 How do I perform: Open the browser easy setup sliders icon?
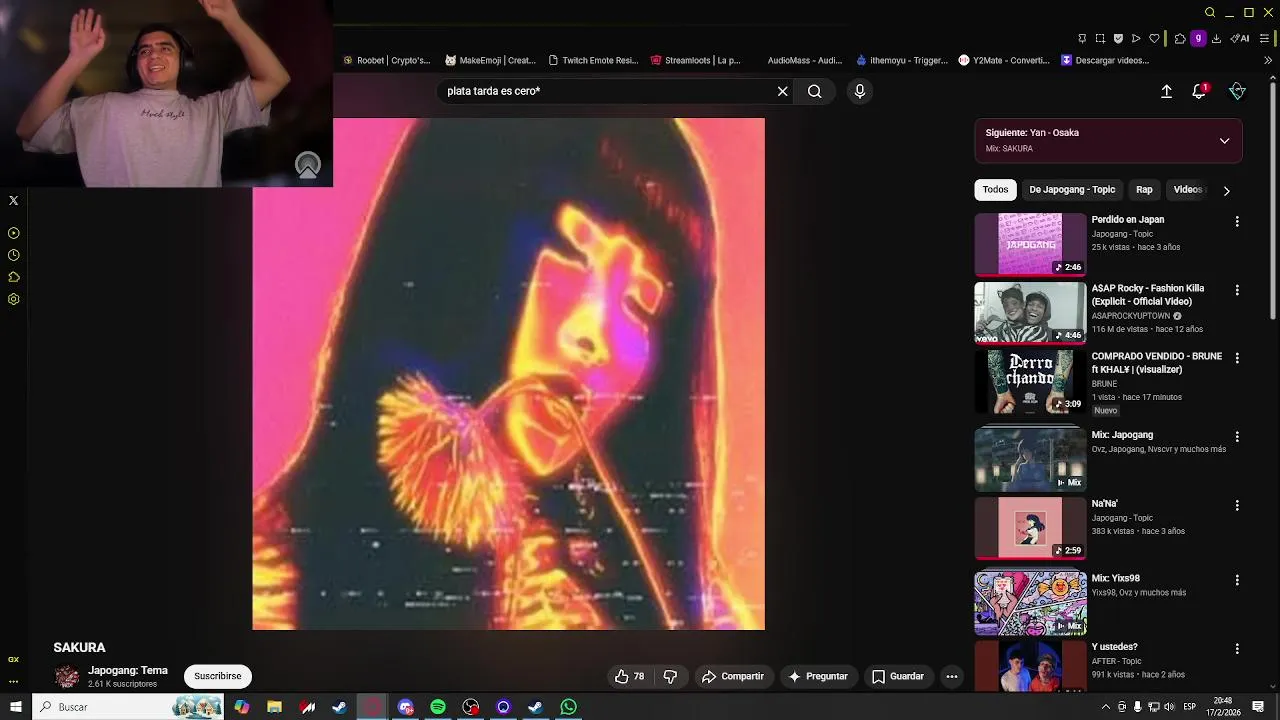1265,39
